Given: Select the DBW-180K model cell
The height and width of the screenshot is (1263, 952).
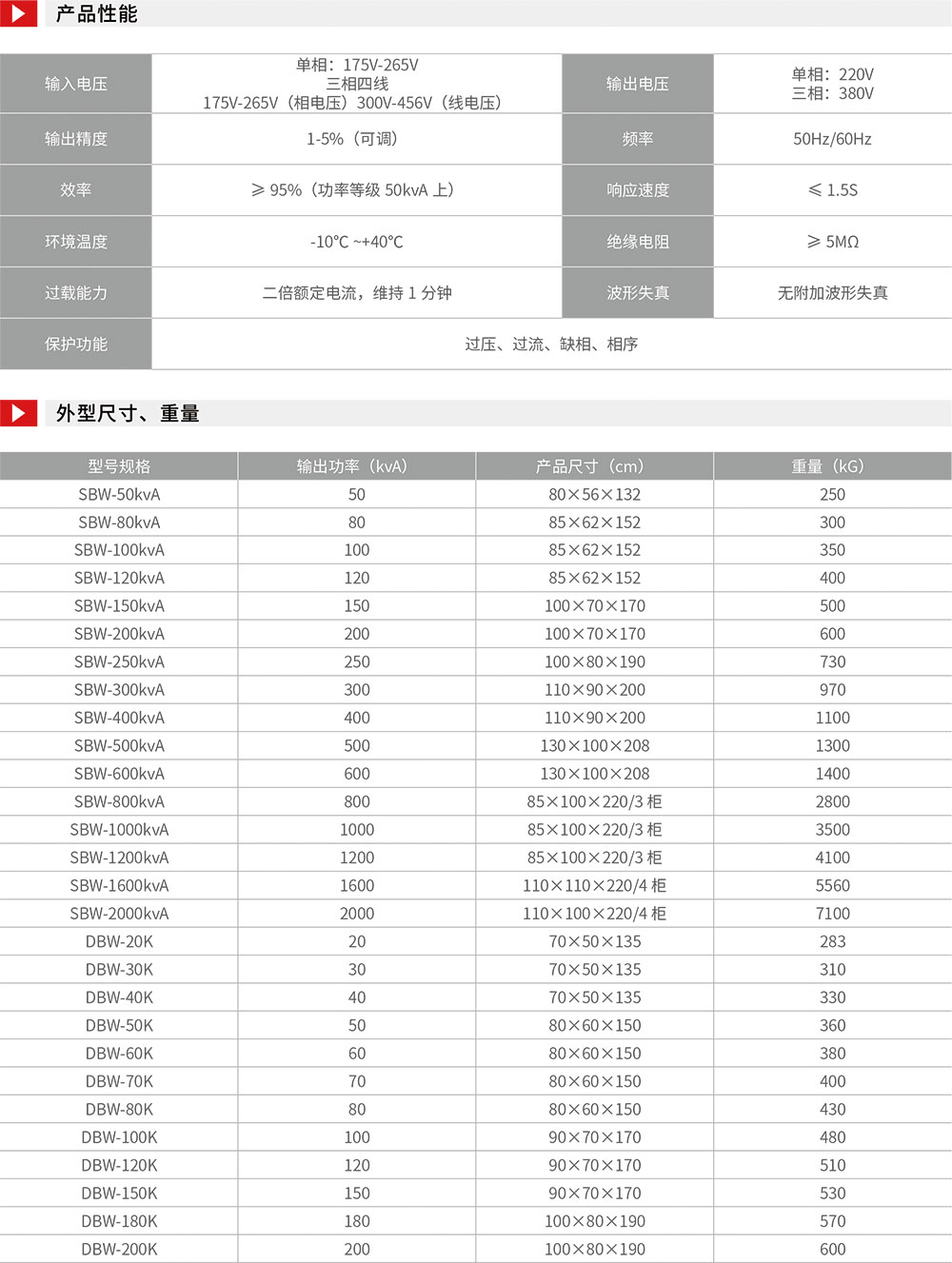Looking at the screenshot, I should (x=119, y=1221).
